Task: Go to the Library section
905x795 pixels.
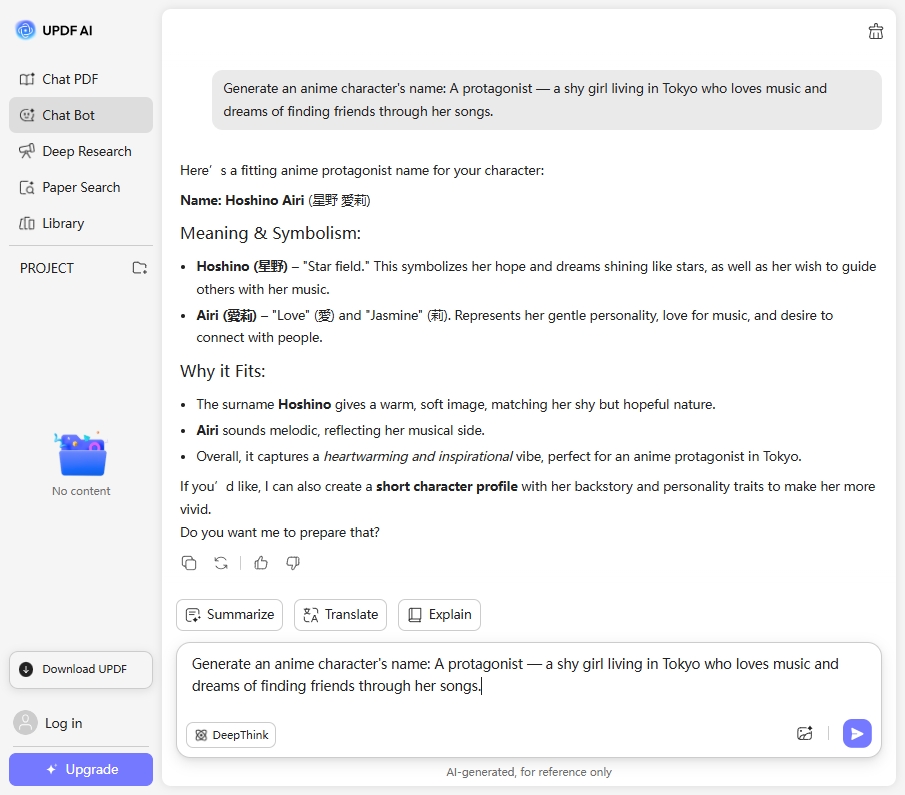Action: tap(63, 223)
